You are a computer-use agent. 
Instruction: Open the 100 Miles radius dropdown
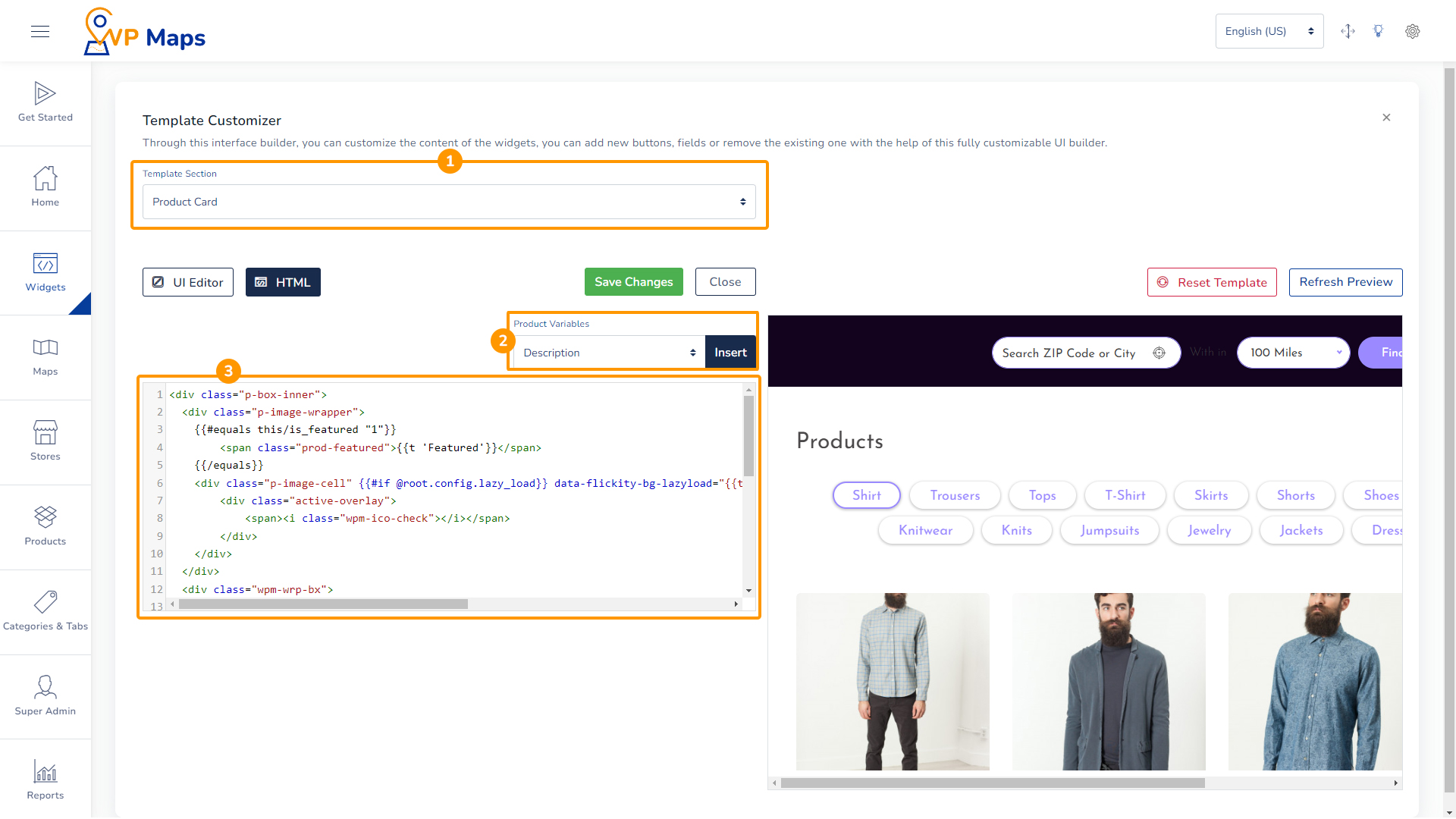coord(1293,352)
